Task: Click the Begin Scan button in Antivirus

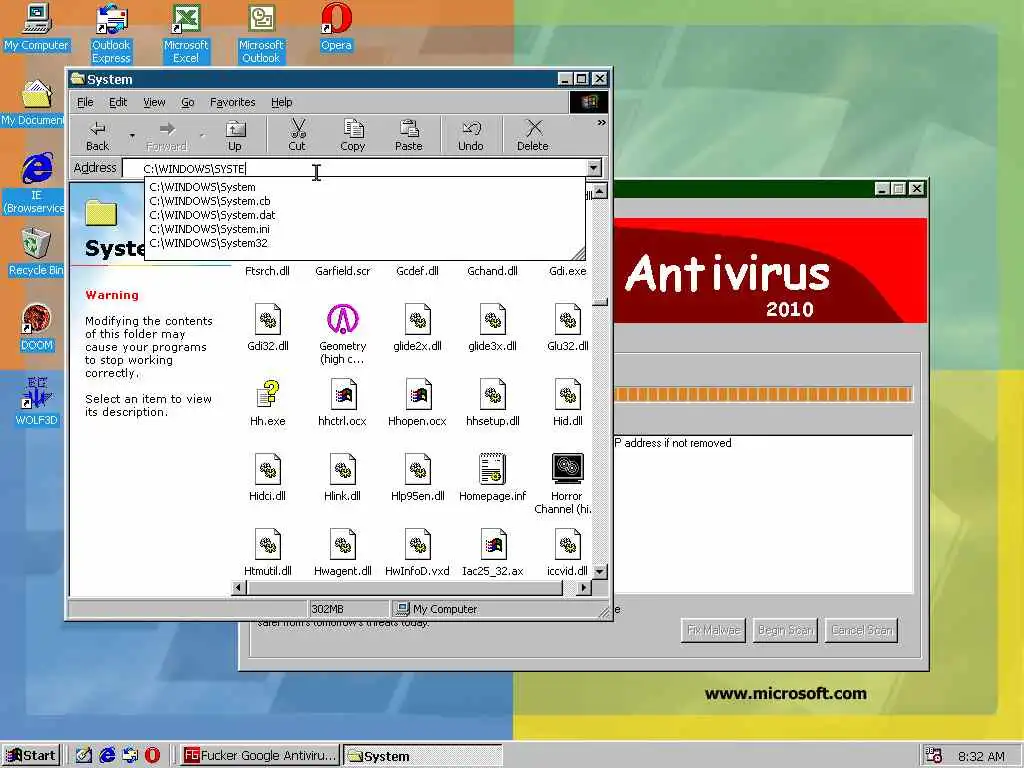Action: [785, 630]
